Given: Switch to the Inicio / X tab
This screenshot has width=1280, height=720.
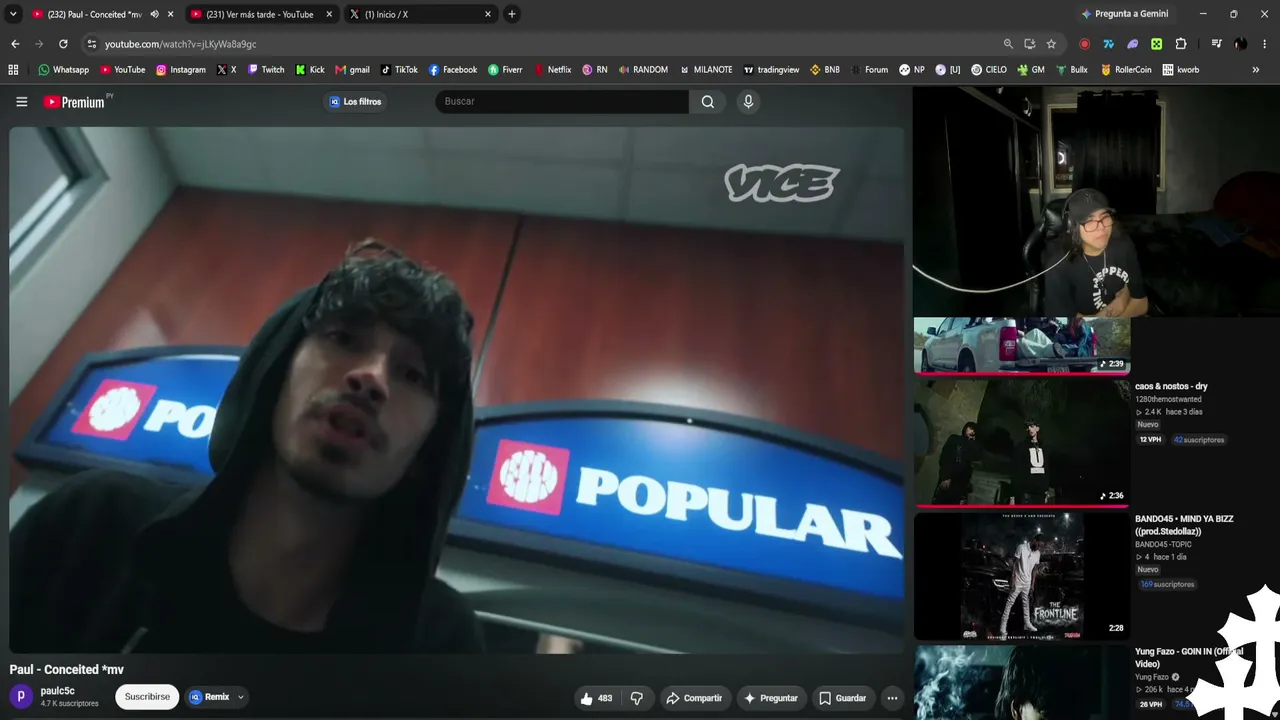Looking at the screenshot, I should tap(420, 14).
